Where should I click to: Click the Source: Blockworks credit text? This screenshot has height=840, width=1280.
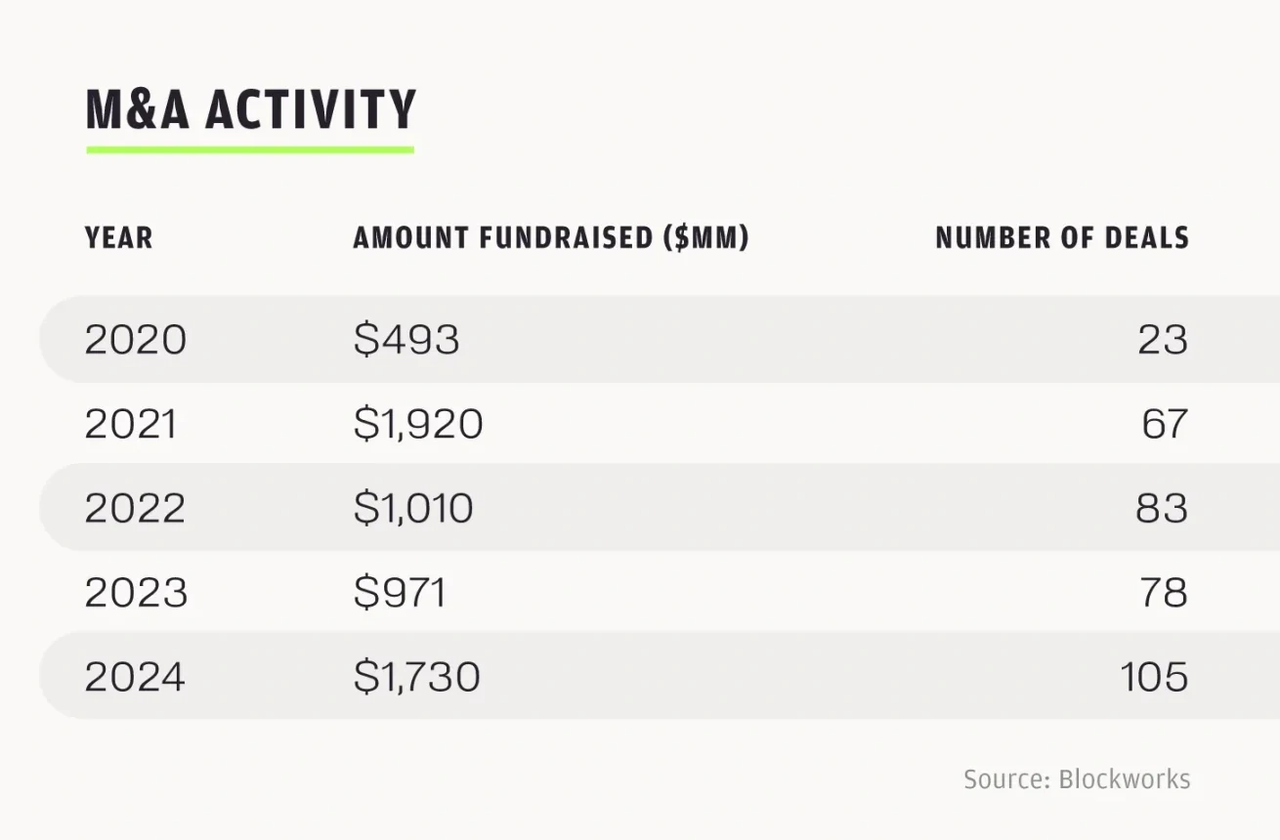(x=1077, y=779)
